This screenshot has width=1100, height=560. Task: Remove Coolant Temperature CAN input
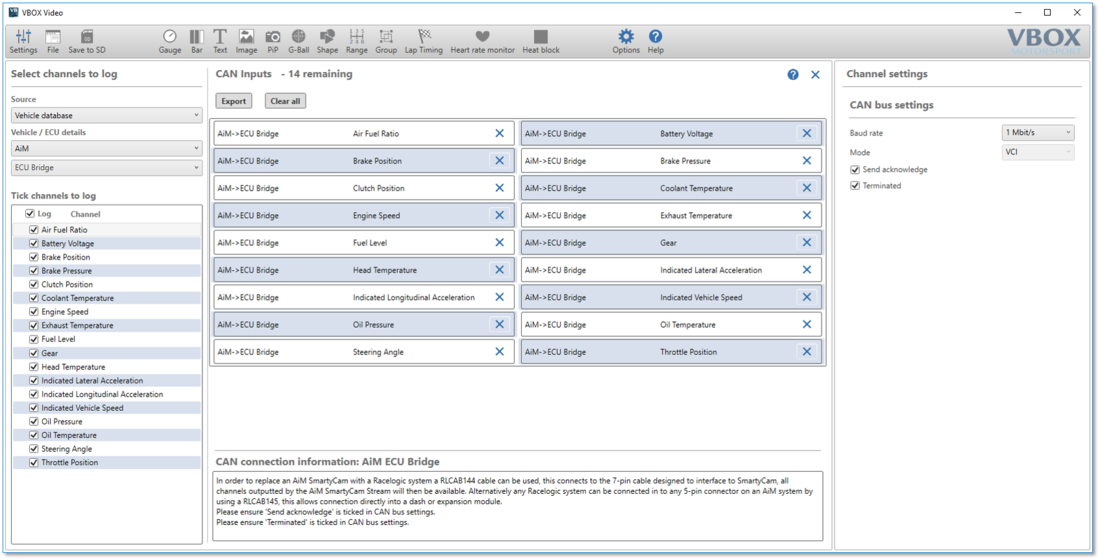[807, 188]
